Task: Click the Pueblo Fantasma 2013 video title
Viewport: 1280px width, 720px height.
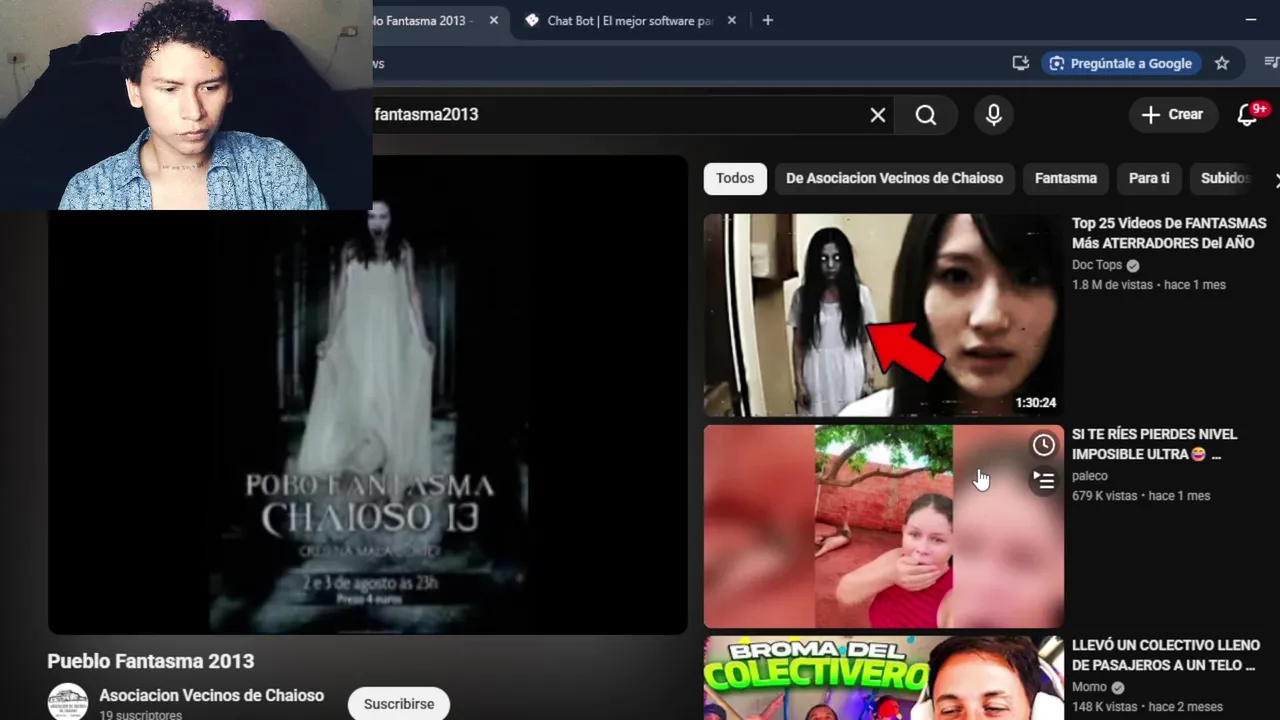Action: pos(151,661)
